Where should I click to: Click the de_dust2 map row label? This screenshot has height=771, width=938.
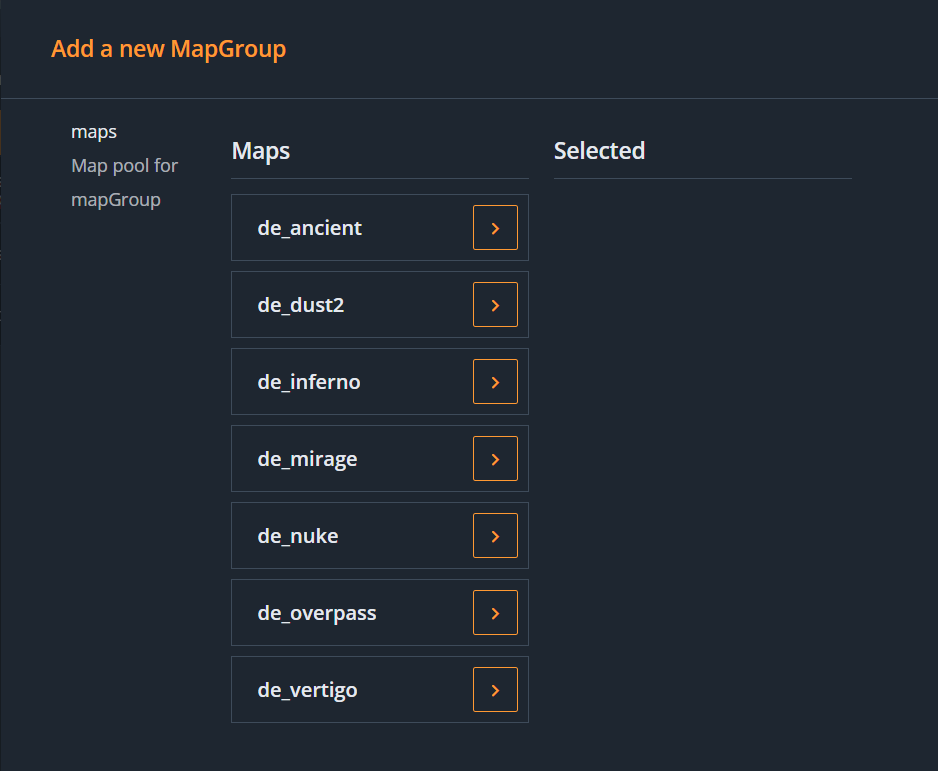300,305
